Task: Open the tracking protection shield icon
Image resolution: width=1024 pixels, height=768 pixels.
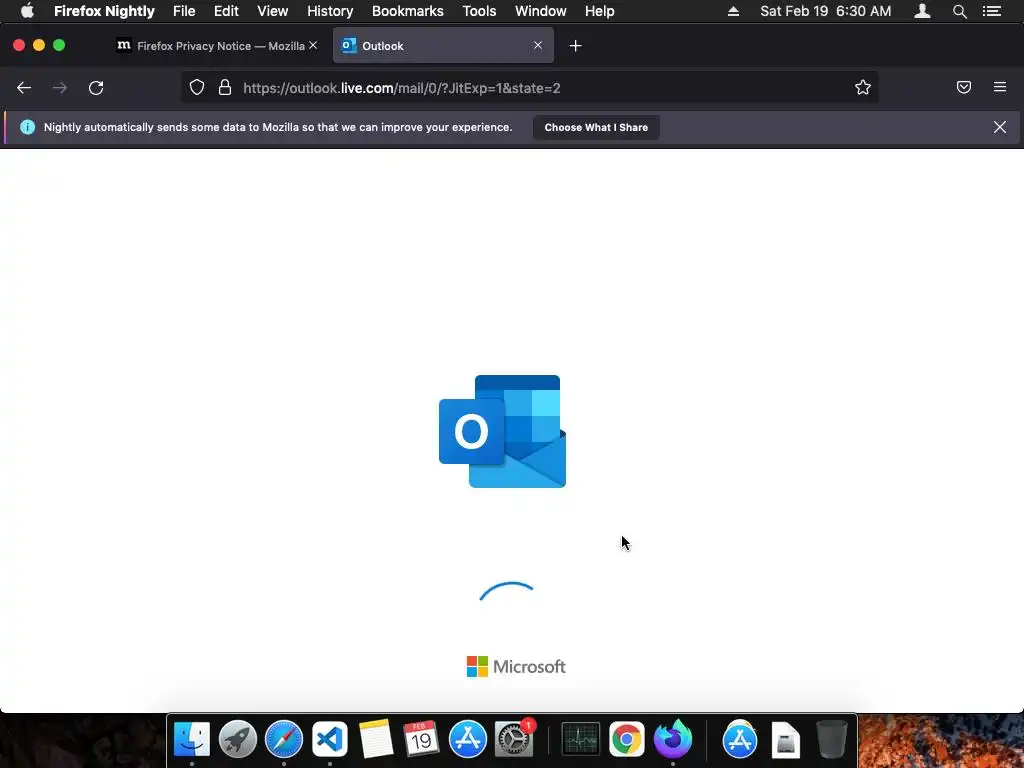Action: (197, 88)
